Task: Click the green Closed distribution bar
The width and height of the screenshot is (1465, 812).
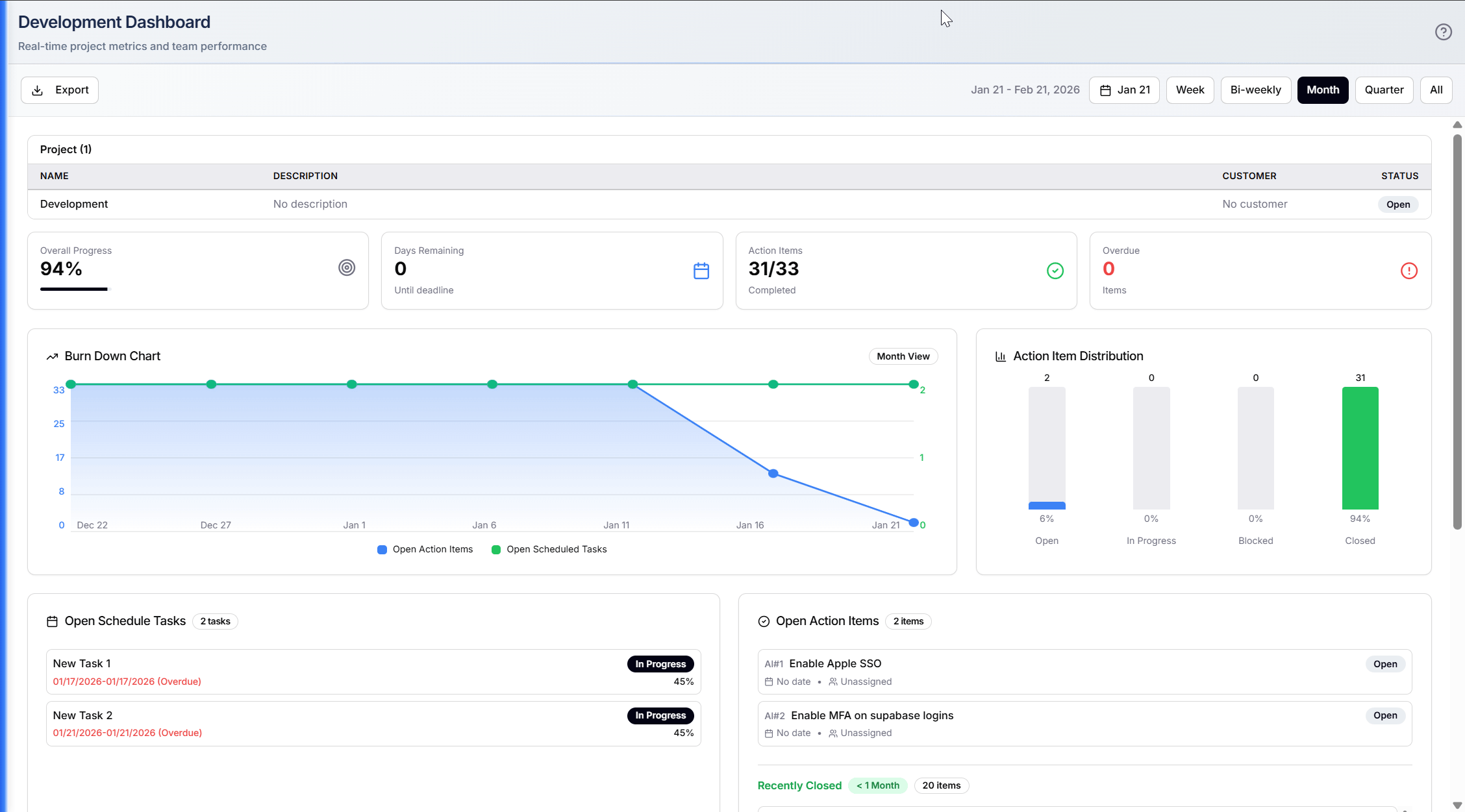Action: pyautogui.click(x=1360, y=448)
